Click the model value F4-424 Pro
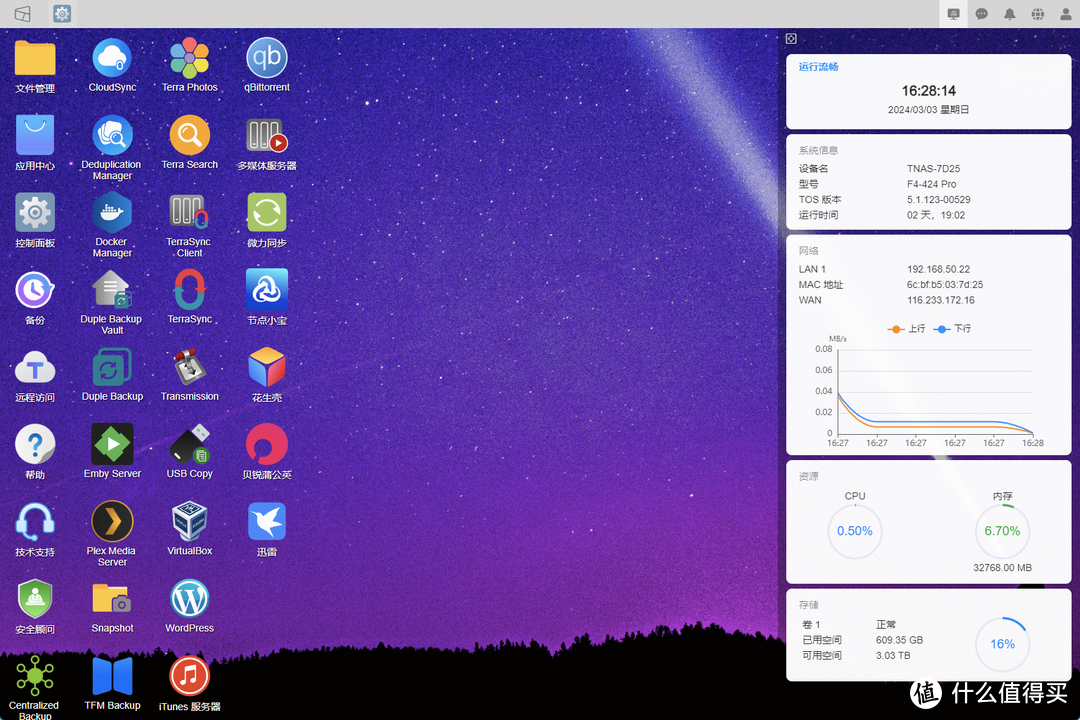This screenshot has width=1080, height=720. click(x=931, y=184)
